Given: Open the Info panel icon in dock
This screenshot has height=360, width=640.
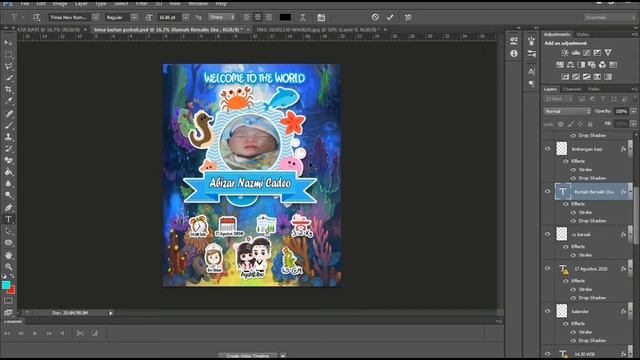Looking at the screenshot, I should [514, 53].
